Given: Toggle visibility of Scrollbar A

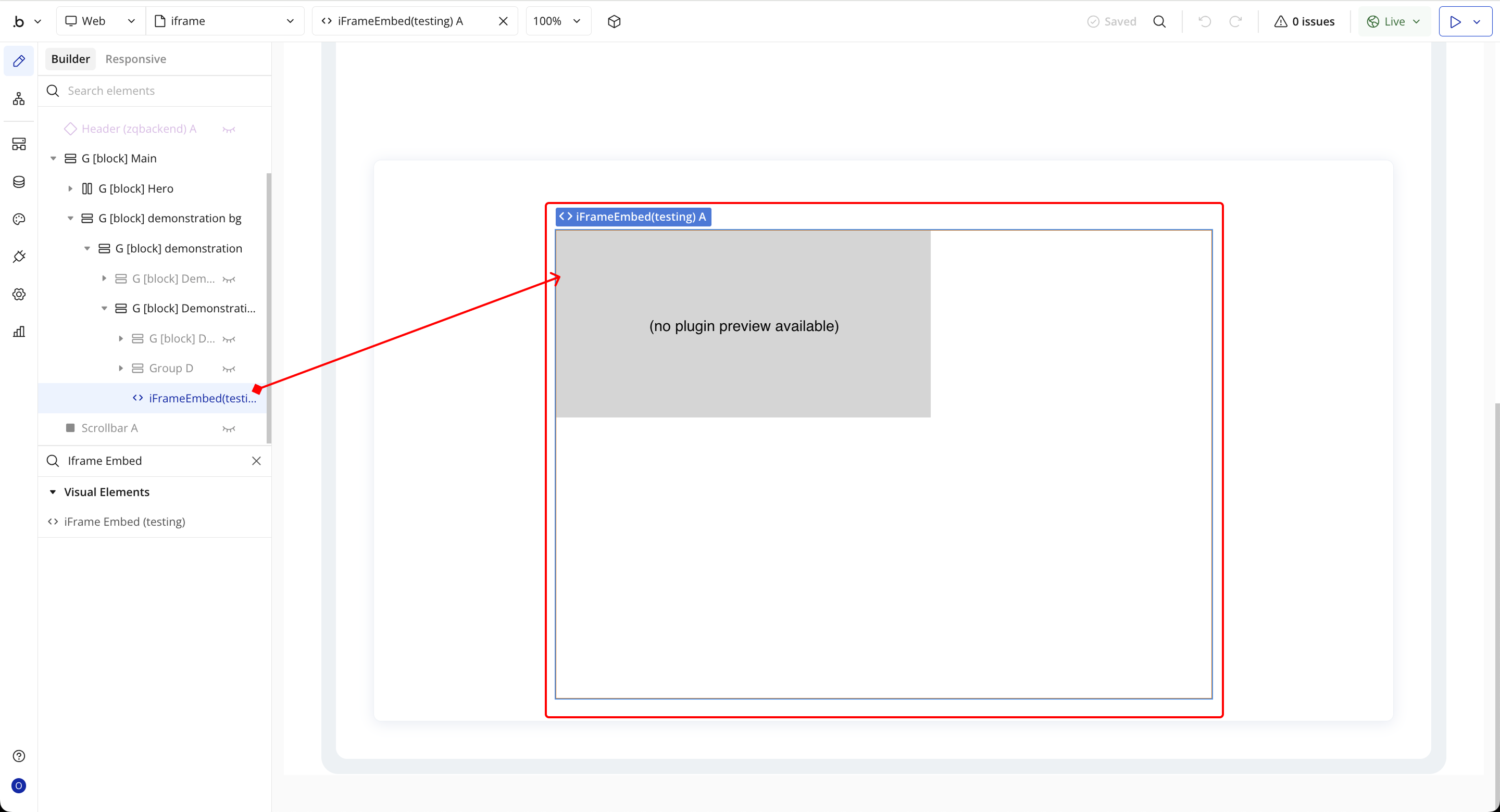Looking at the screenshot, I should 229,429.
